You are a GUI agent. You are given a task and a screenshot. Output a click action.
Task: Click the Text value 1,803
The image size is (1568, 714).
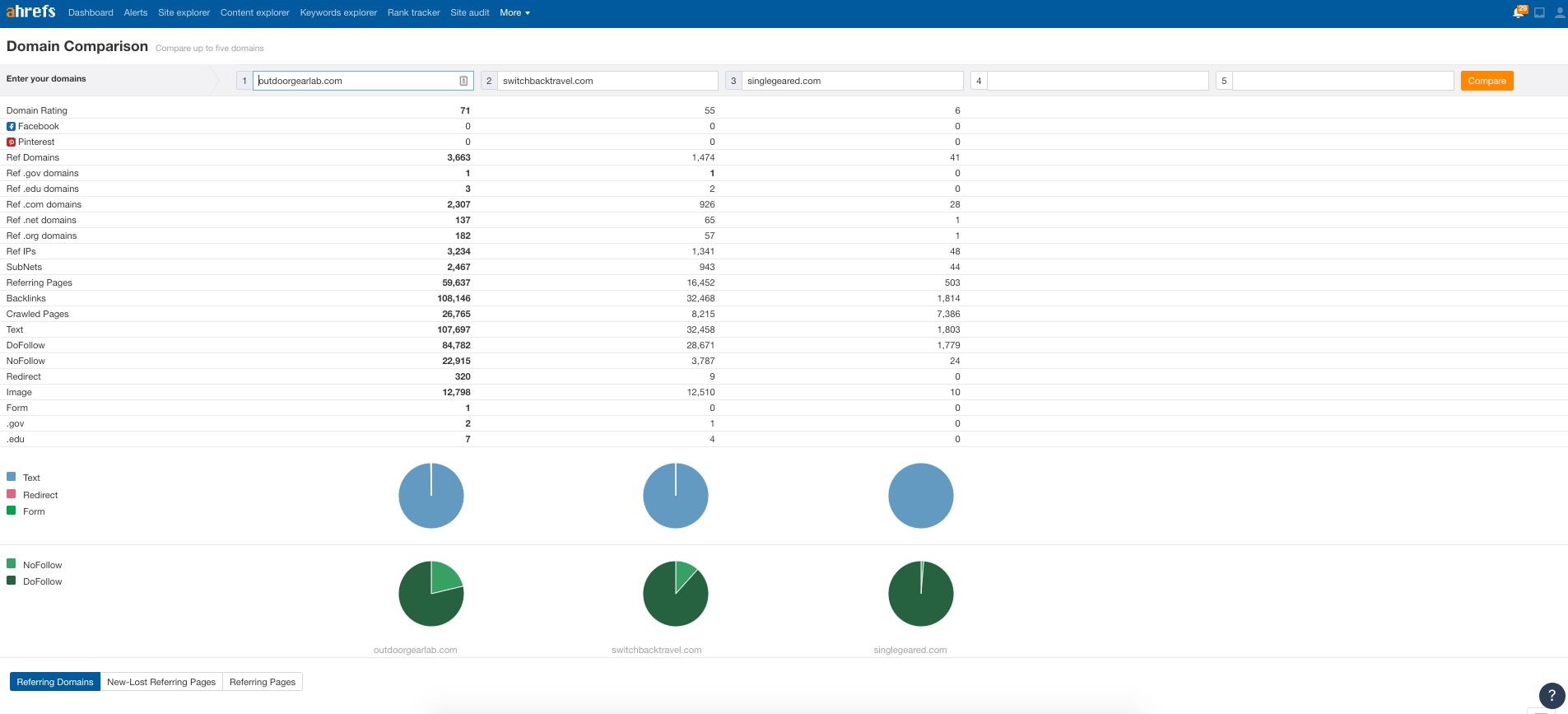pyautogui.click(x=948, y=329)
